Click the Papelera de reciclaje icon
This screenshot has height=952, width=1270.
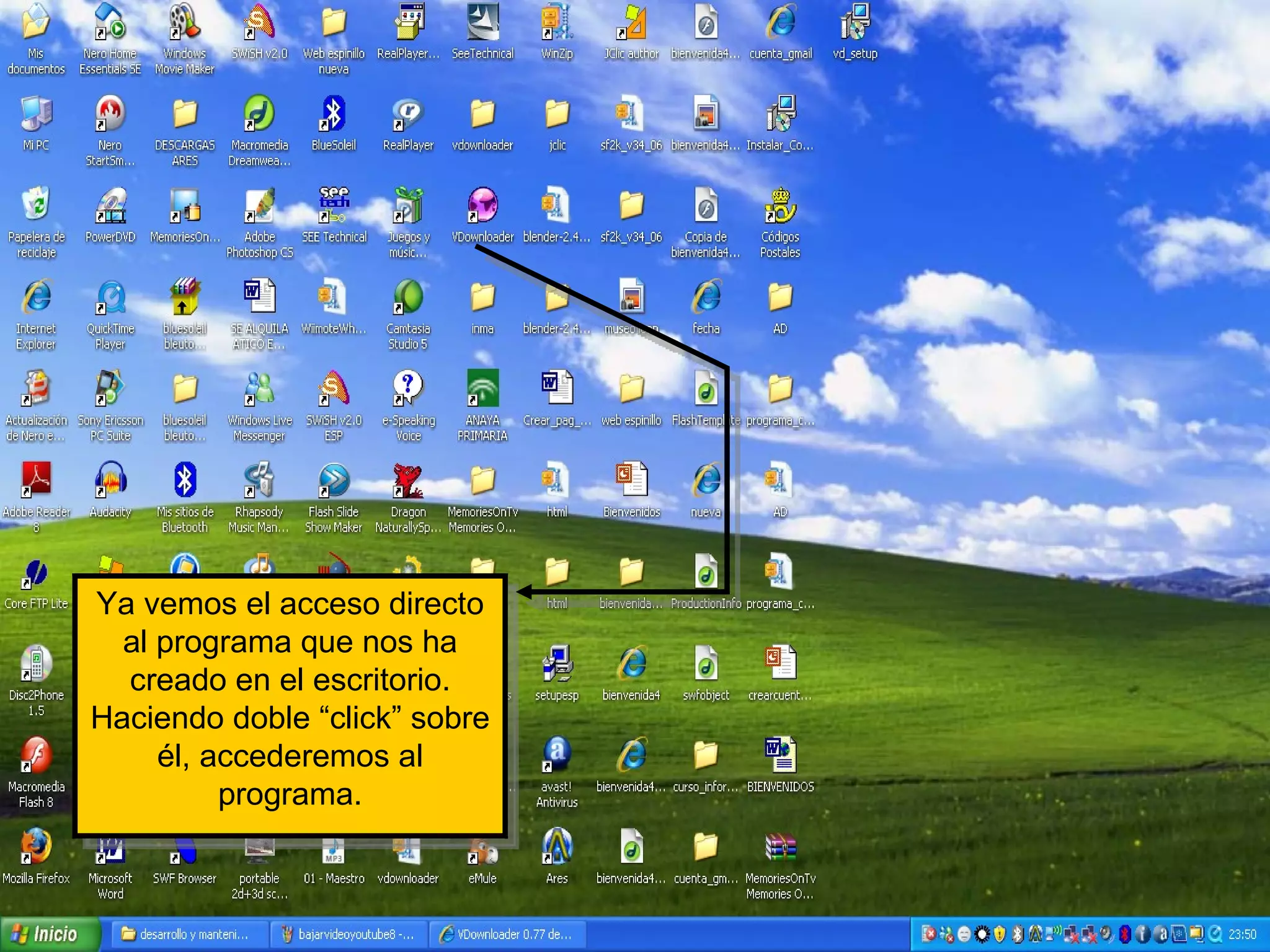(x=36, y=206)
